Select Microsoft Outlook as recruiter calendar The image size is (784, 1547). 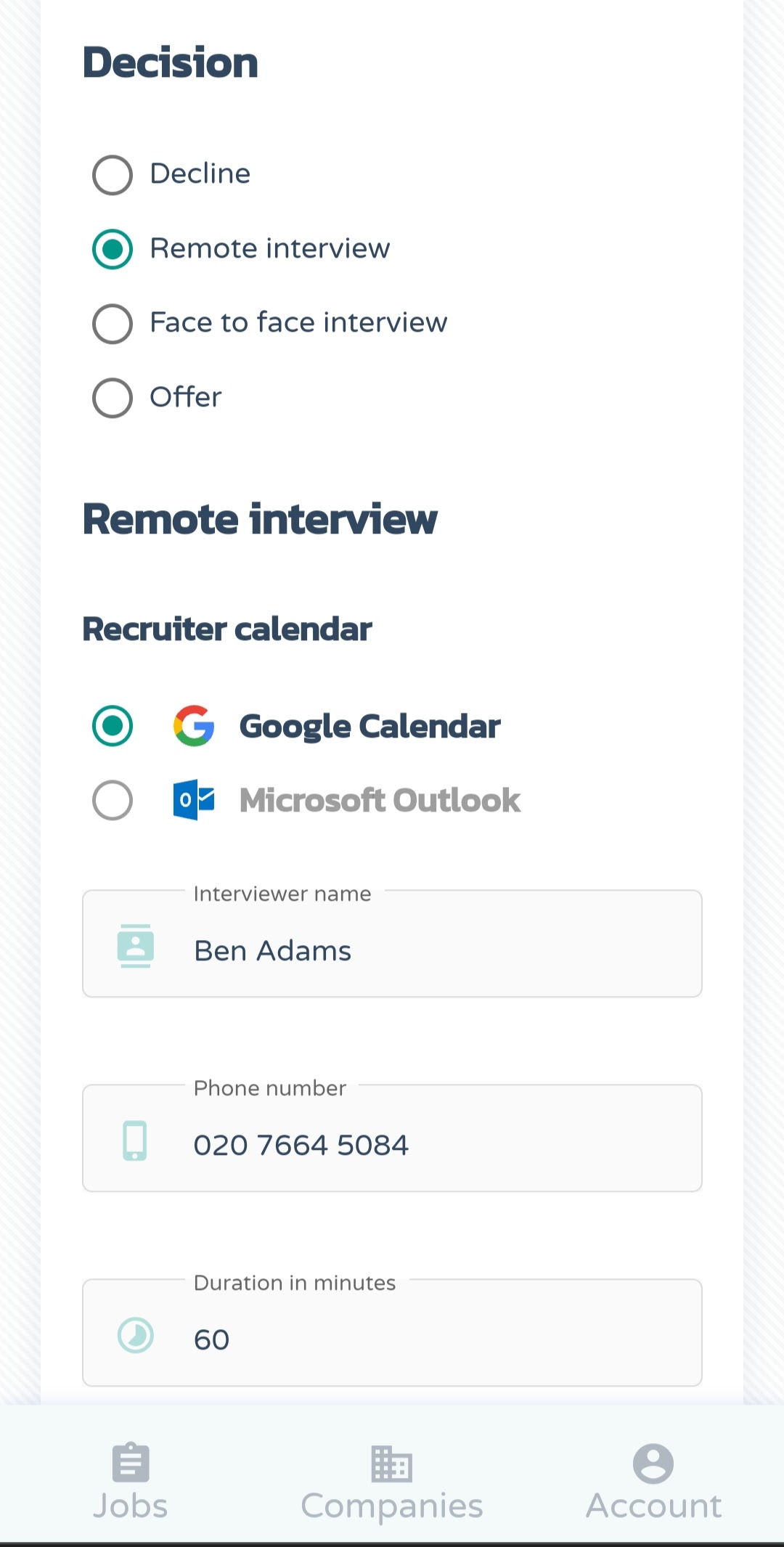112,799
